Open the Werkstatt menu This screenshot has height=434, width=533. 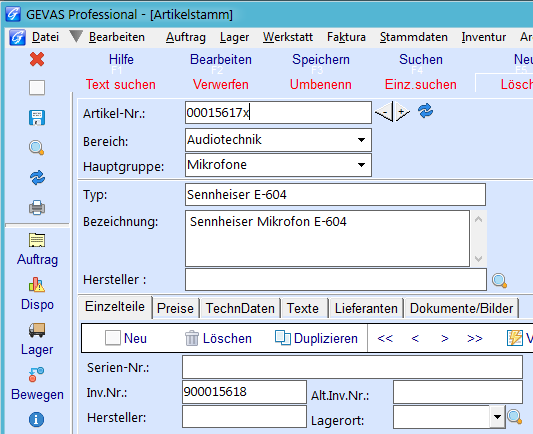click(x=288, y=37)
